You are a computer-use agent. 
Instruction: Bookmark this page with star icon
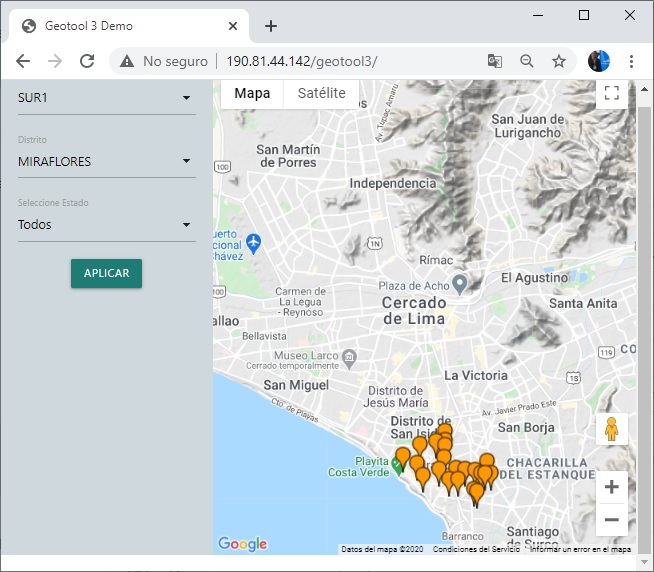tap(559, 61)
